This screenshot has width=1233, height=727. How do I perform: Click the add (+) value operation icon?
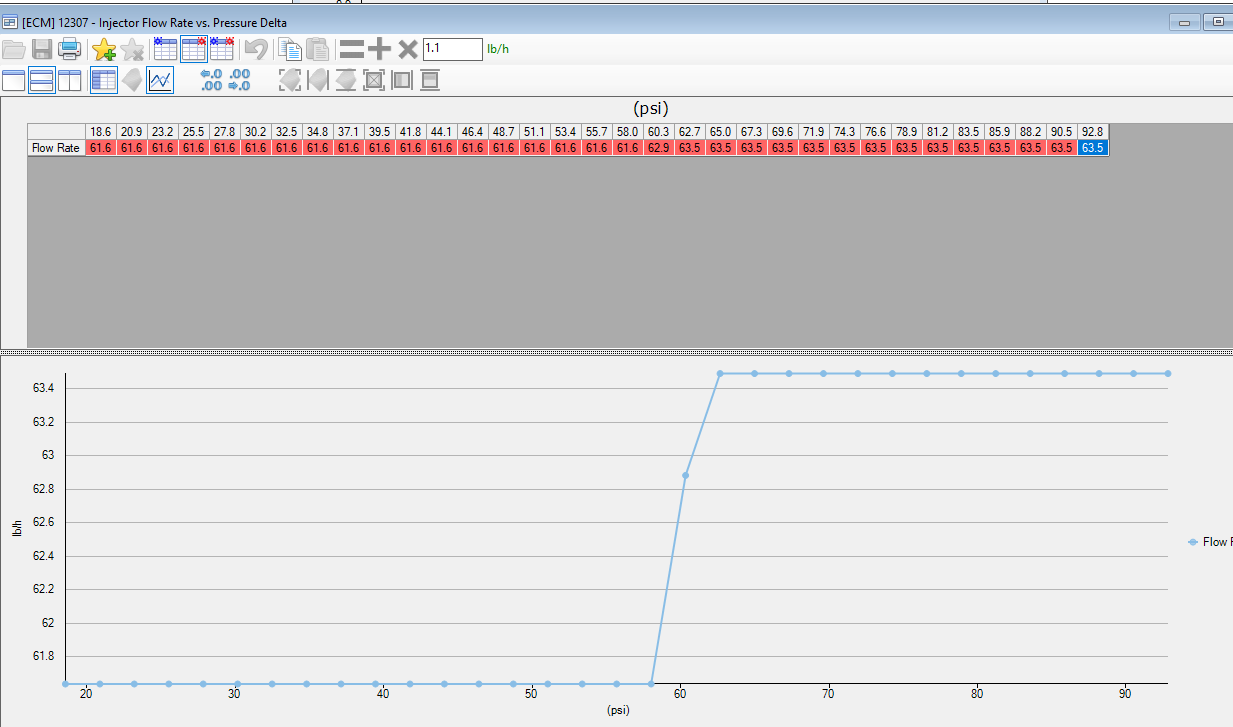(x=380, y=49)
